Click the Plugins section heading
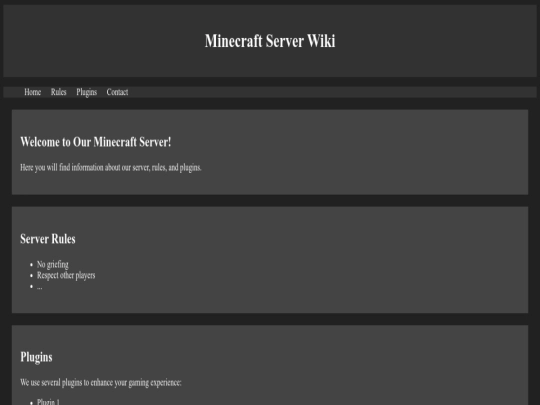Screen dimensions: 540x405 click(x=36, y=357)
